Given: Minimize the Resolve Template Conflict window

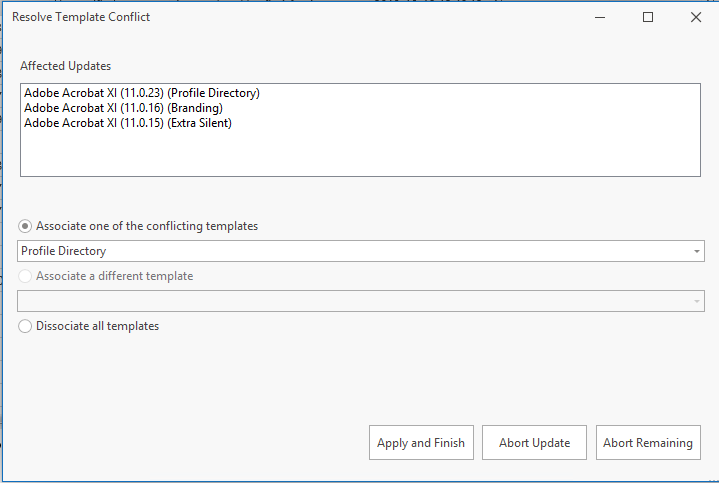Looking at the screenshot, I should click(600, 17).
